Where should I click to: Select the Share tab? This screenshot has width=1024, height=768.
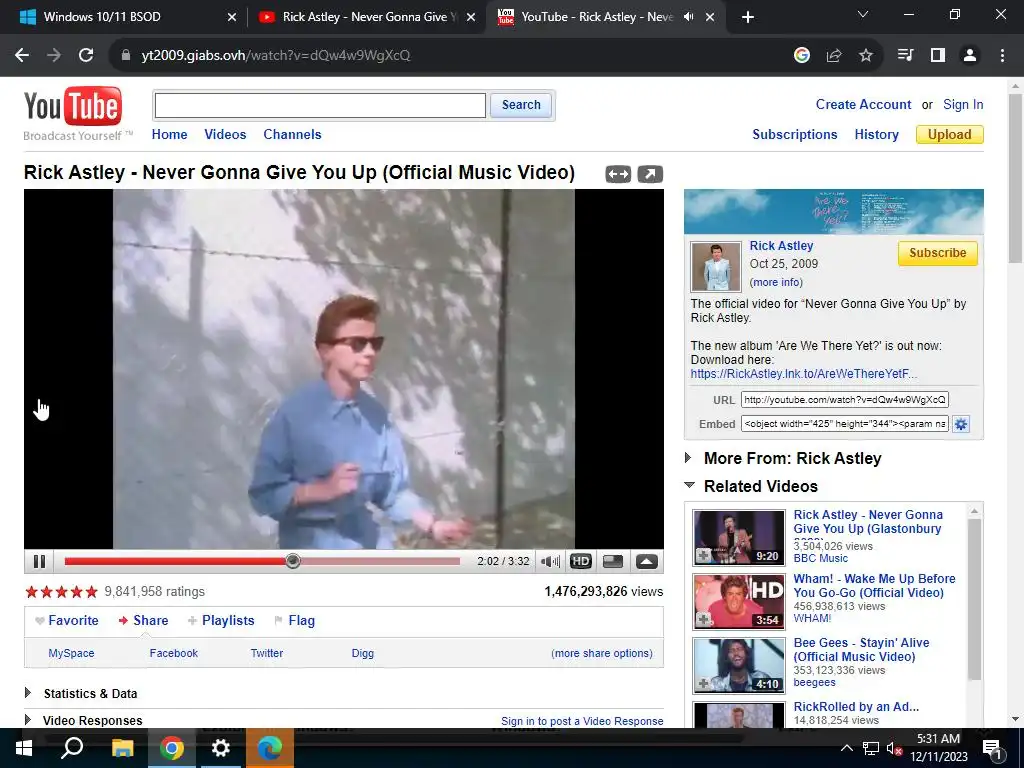pos(144,620)
